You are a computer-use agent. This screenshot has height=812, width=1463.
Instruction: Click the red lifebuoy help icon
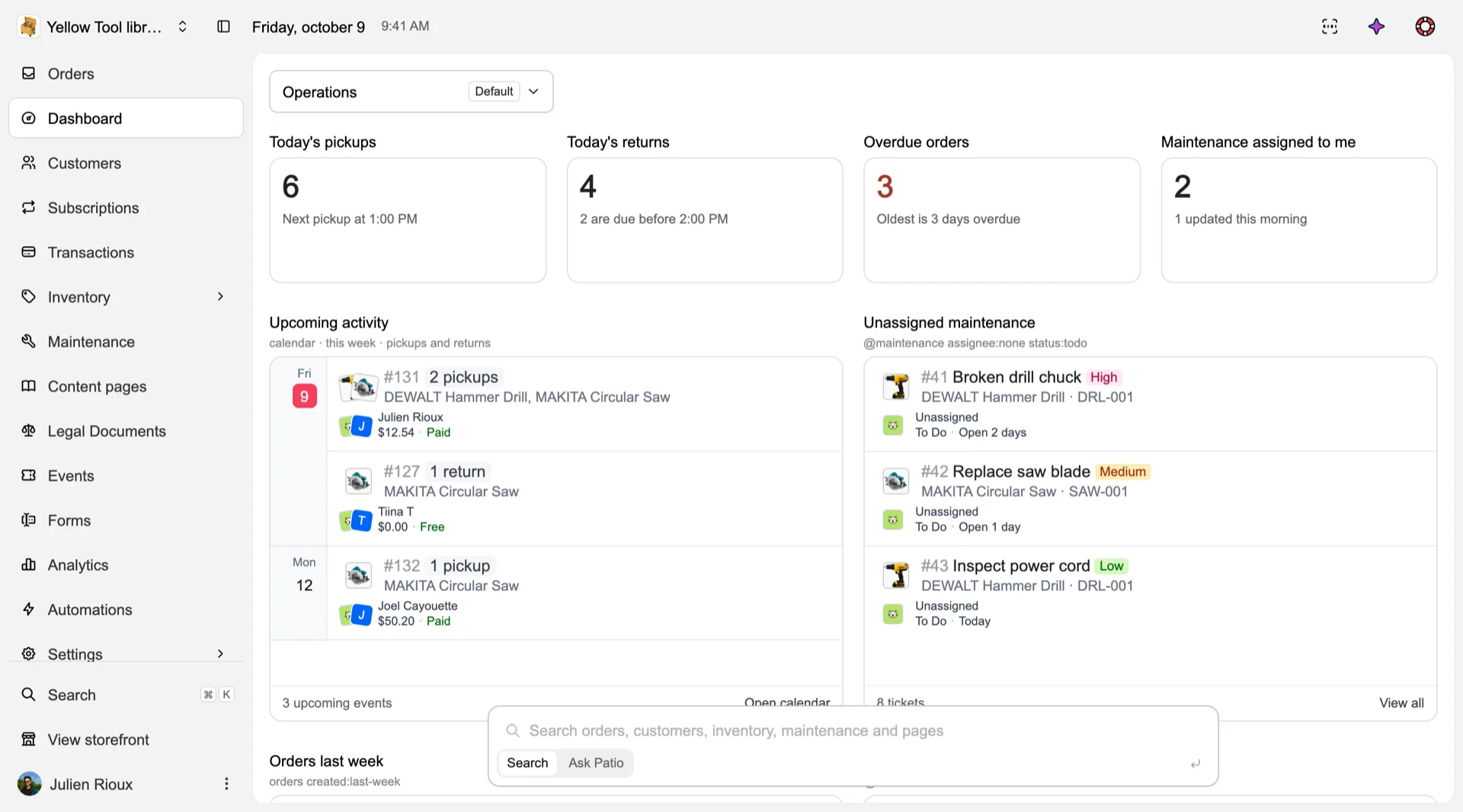pyautogui.click(x=1425, y=27)
